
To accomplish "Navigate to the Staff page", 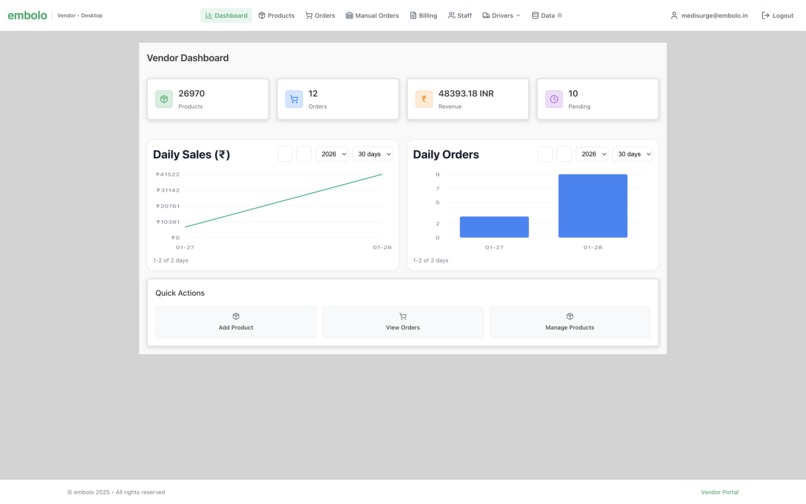I will 460,15.
